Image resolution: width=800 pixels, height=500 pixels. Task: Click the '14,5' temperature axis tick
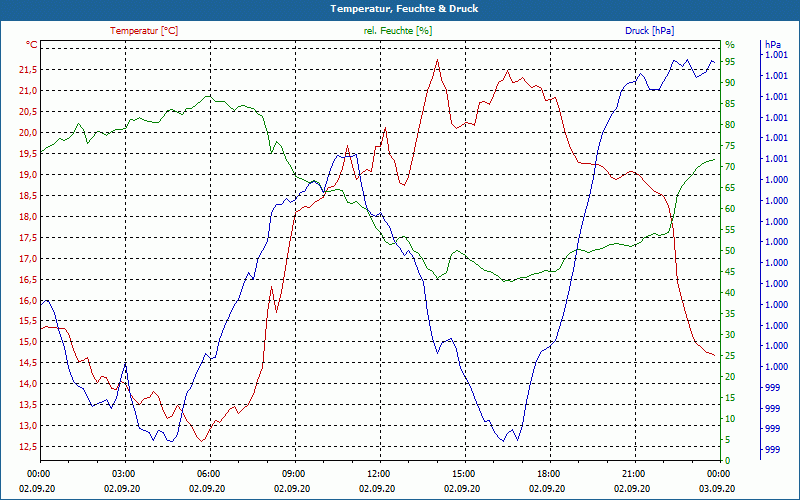tap(28, 363)
